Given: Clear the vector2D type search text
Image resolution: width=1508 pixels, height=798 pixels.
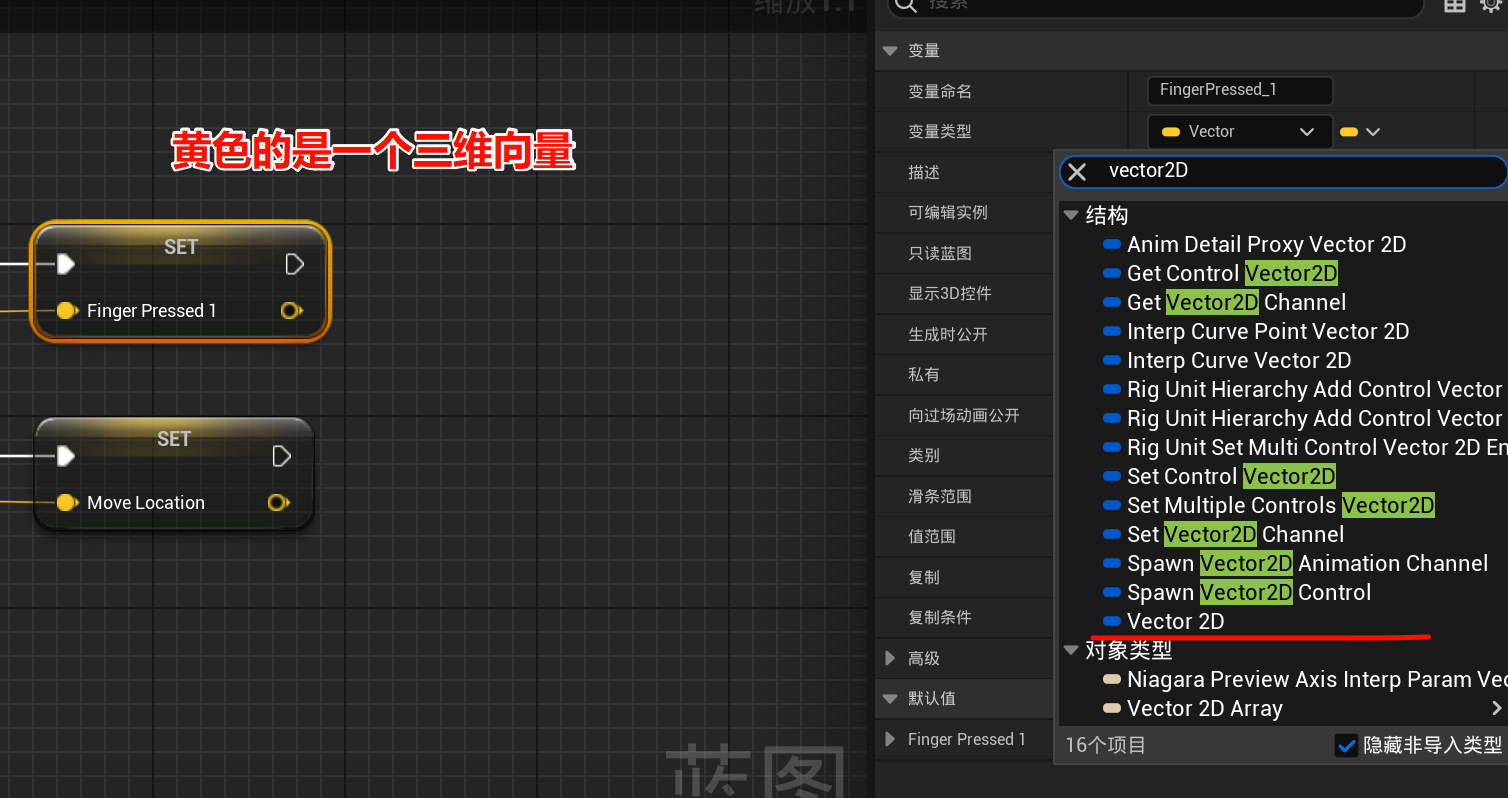Looking at the screenshot, I should point(1077,171).
